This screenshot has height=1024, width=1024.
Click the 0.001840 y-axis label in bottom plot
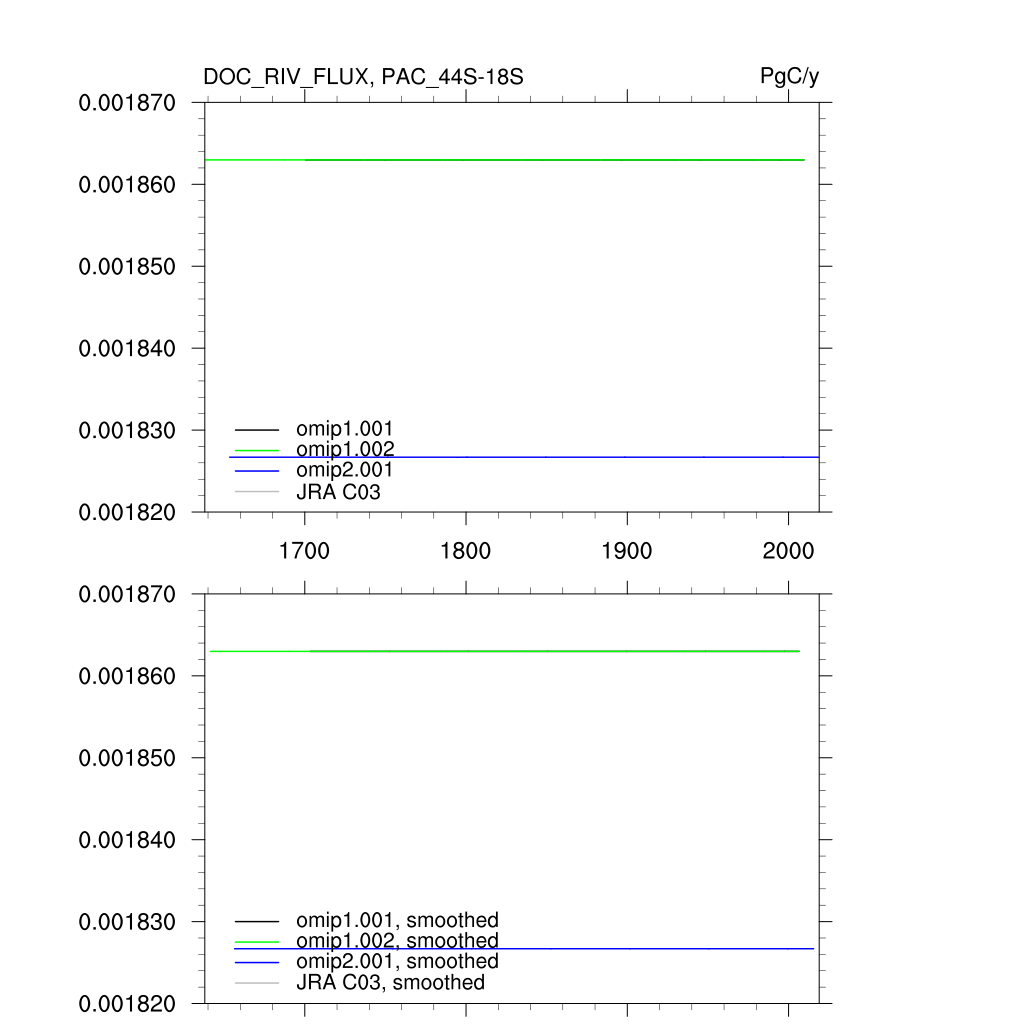click(x=127, y=840)
